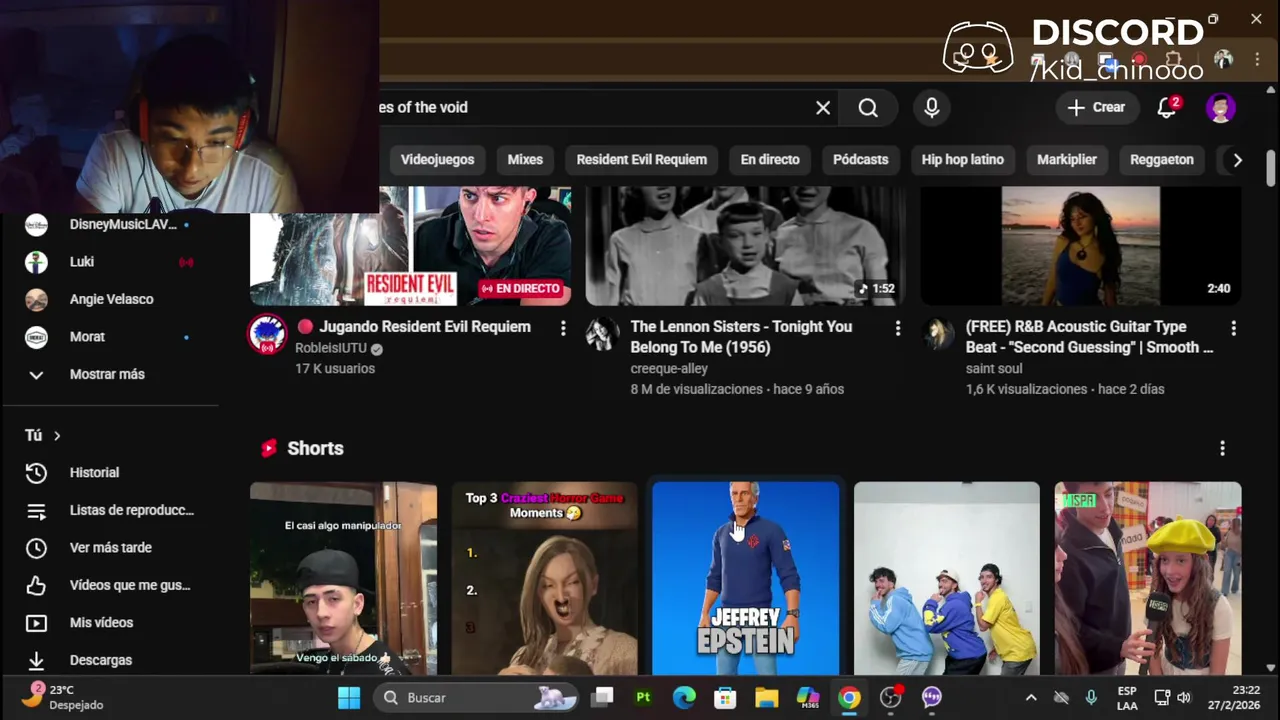Open YouTube notifications bell
Viewport: 1280px width, 720px height.
(x=1167, y=108)
